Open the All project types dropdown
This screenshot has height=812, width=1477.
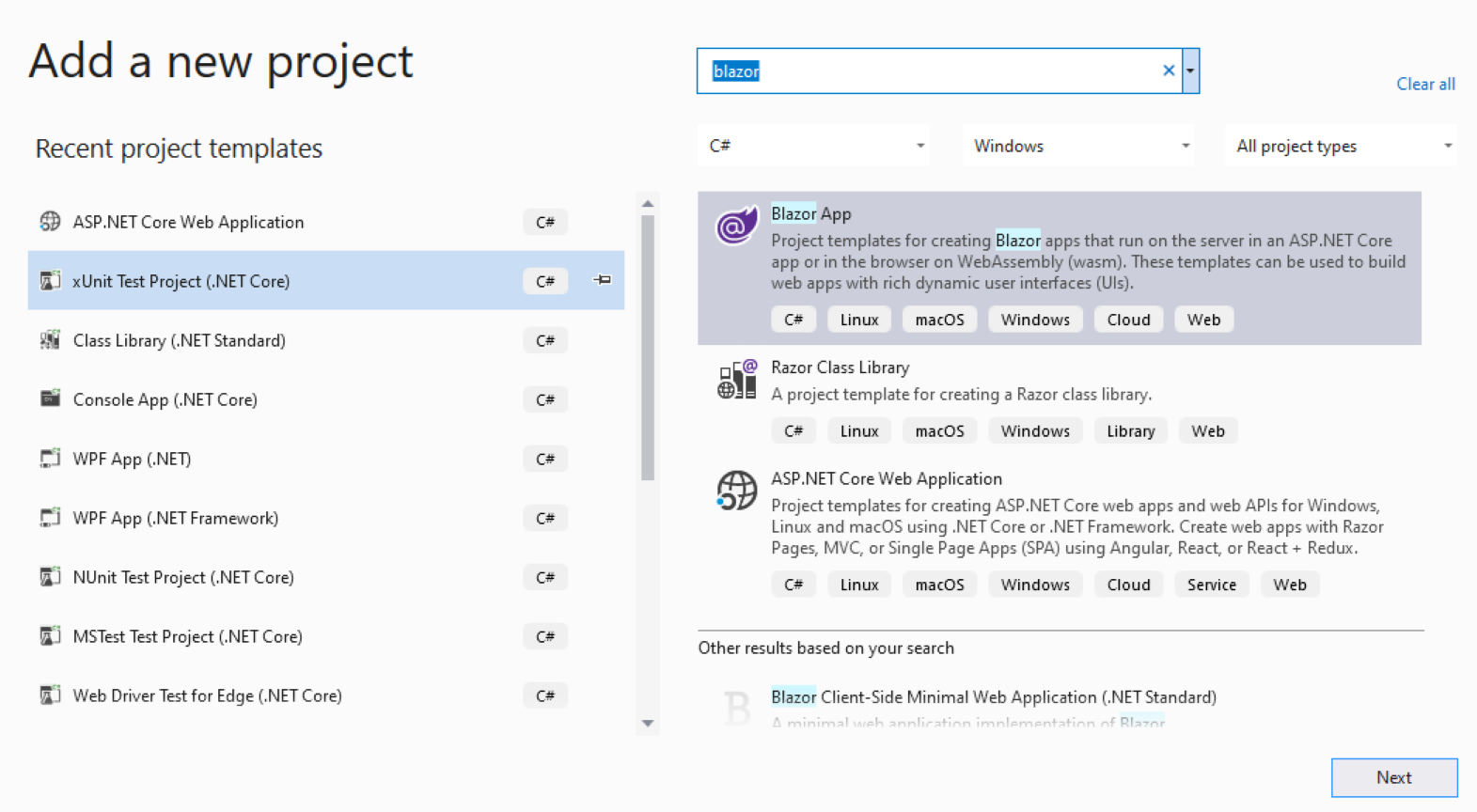[1341, 146]
